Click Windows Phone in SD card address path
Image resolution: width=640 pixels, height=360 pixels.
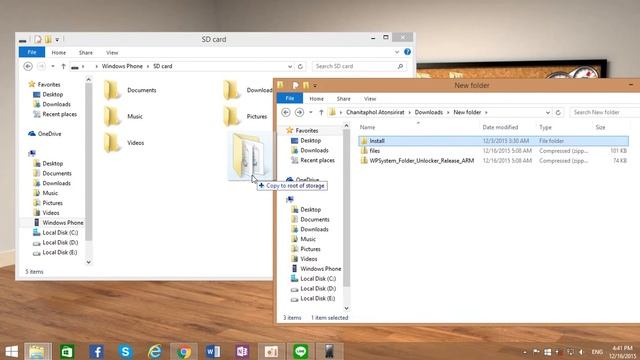click(x=122, y=66)
